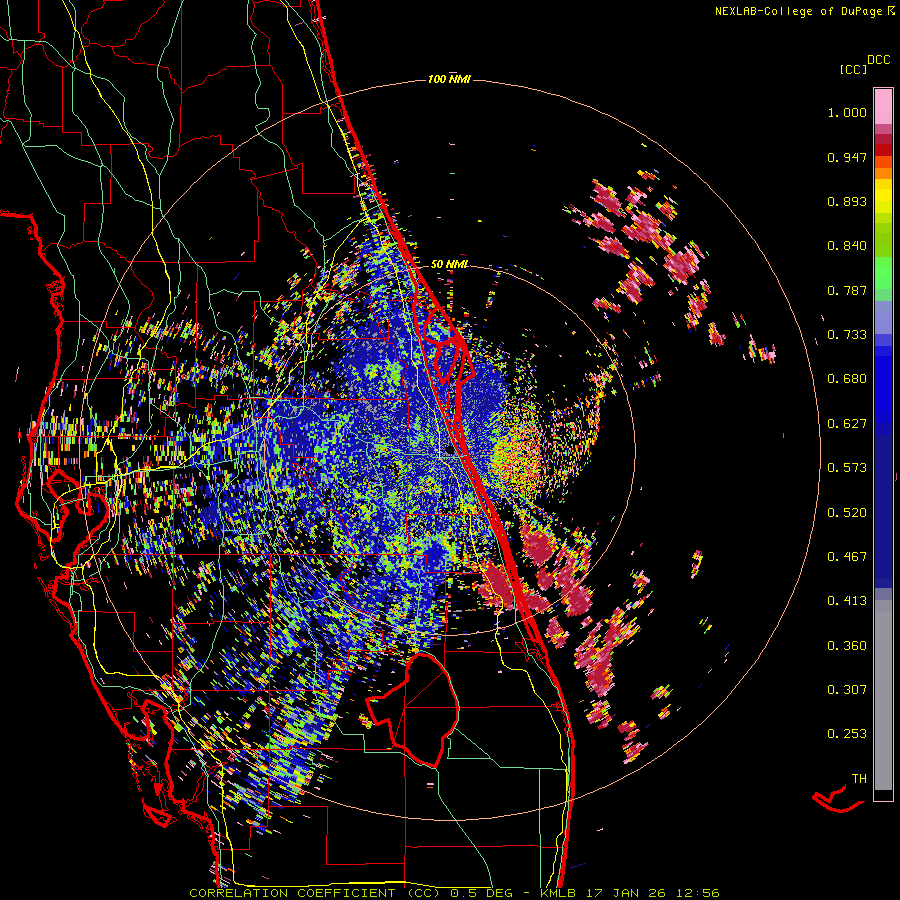Select the DCC label above the color bar
This screenshot has height=900, width=900.
[879, 60]
